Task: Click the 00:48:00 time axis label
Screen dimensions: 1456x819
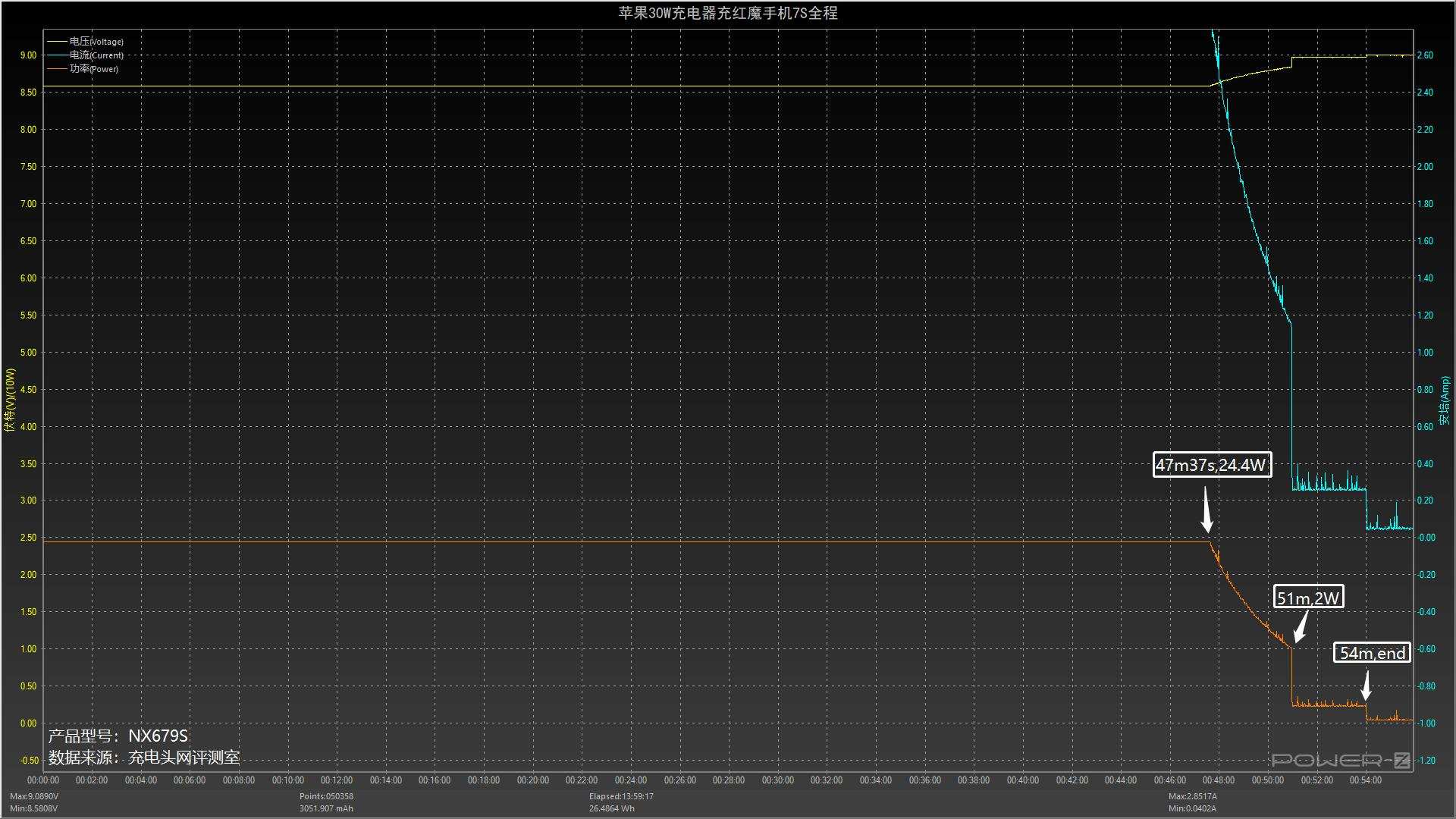Action: [x=1219, y=780]
